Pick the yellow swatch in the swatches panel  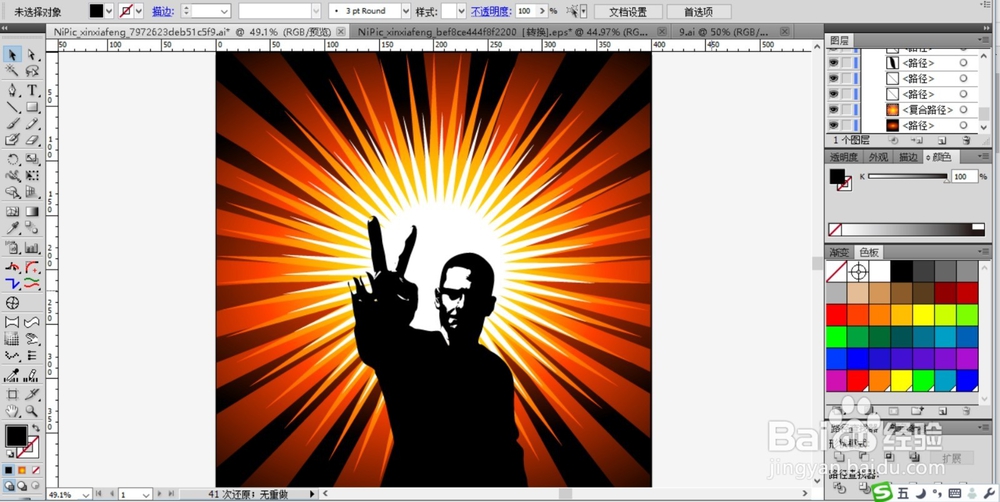pyautogui.click(x=922, y=314)
